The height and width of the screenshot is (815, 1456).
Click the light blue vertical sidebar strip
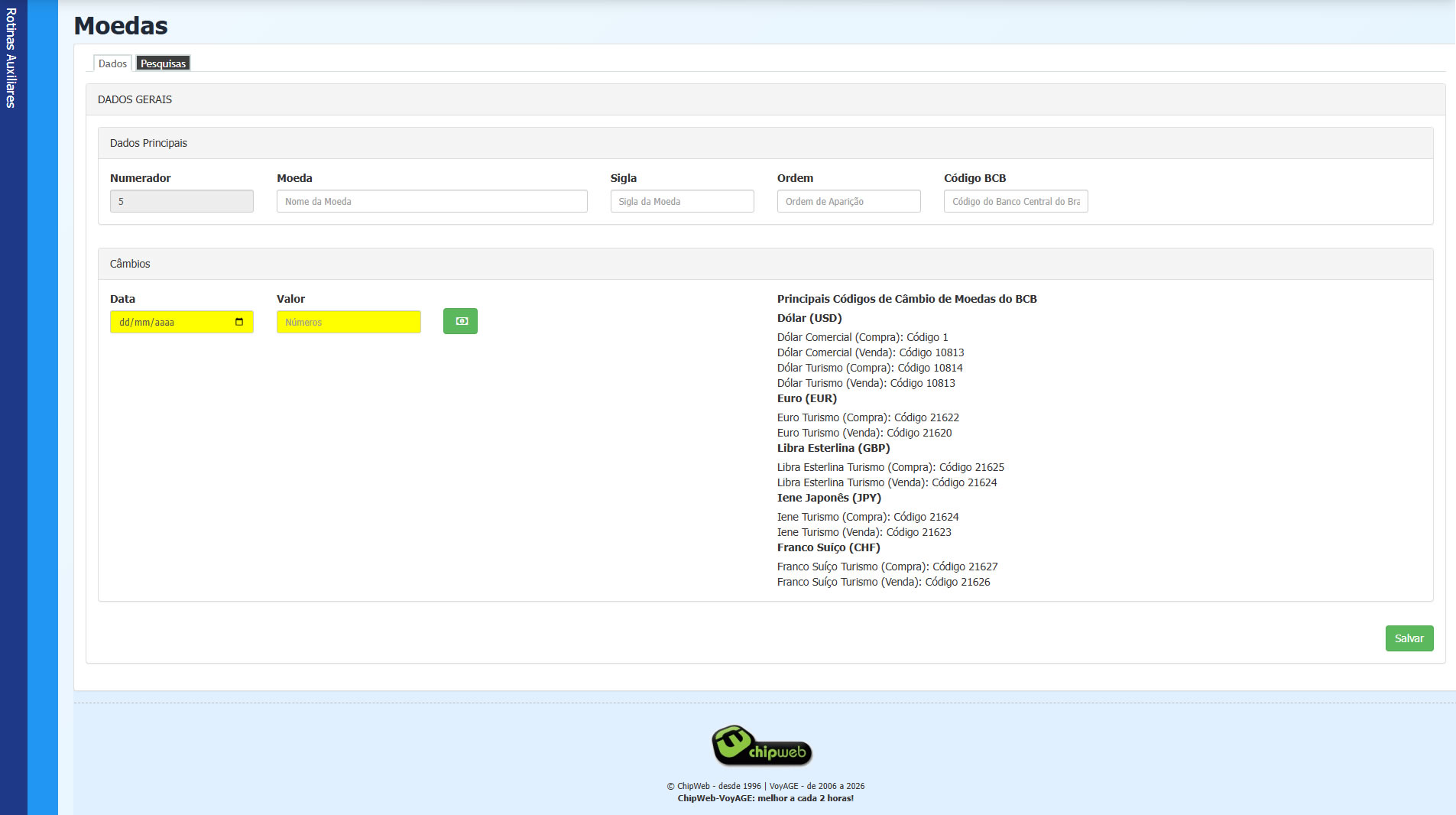coord(43,407)
